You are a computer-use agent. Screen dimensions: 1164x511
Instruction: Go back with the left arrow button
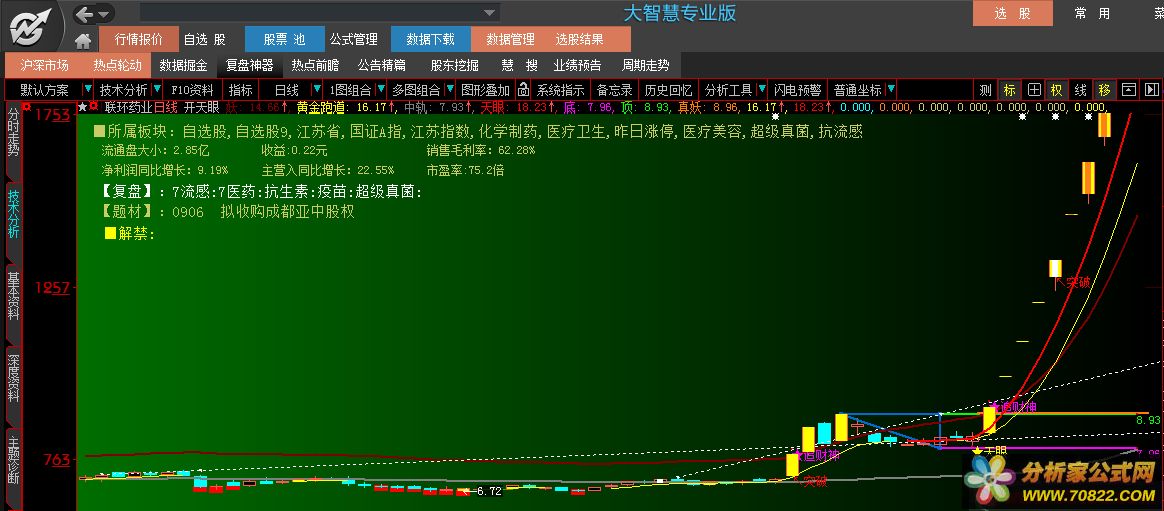[85, 14]
